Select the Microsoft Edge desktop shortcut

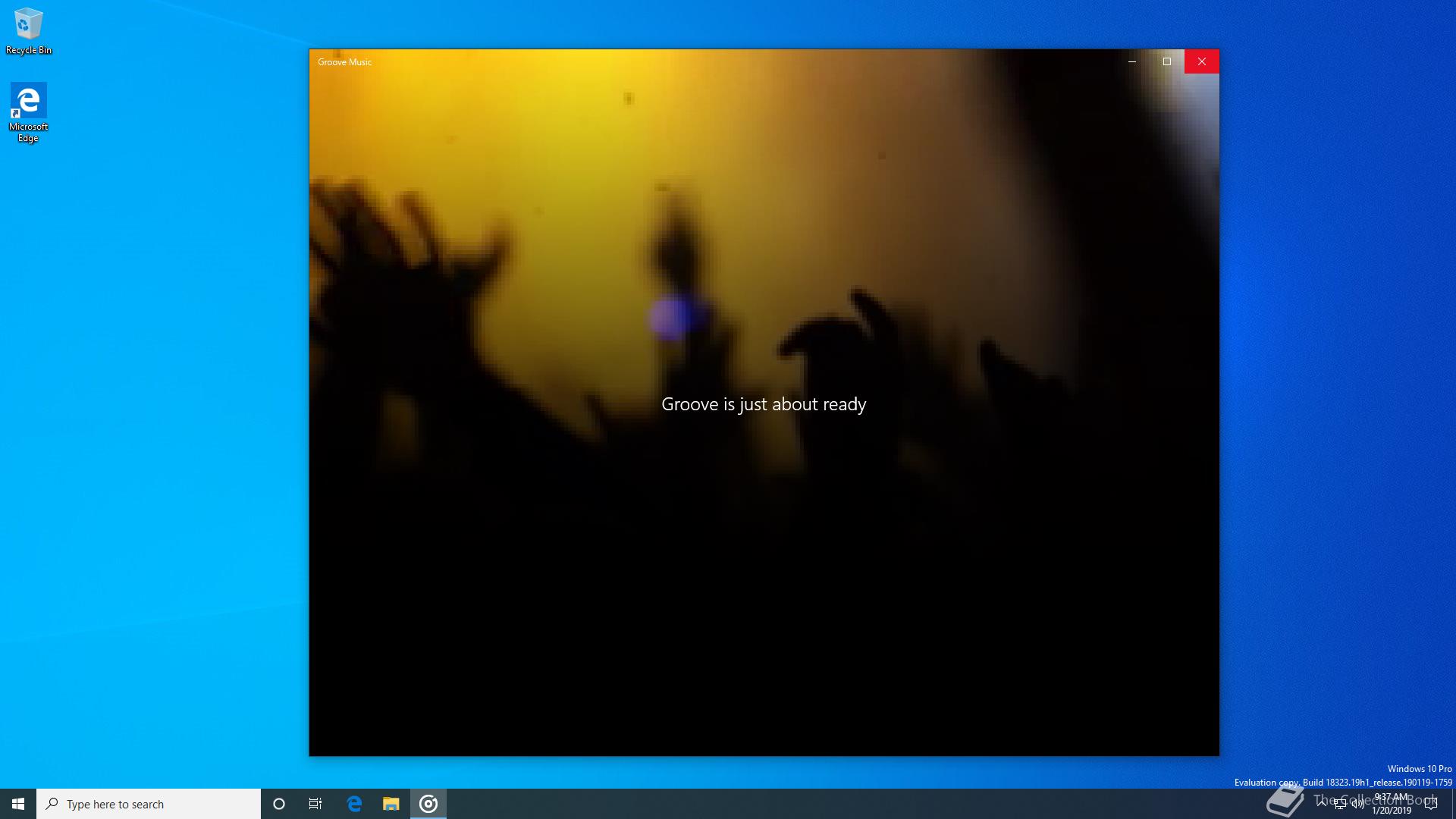[x=28, y=112]
